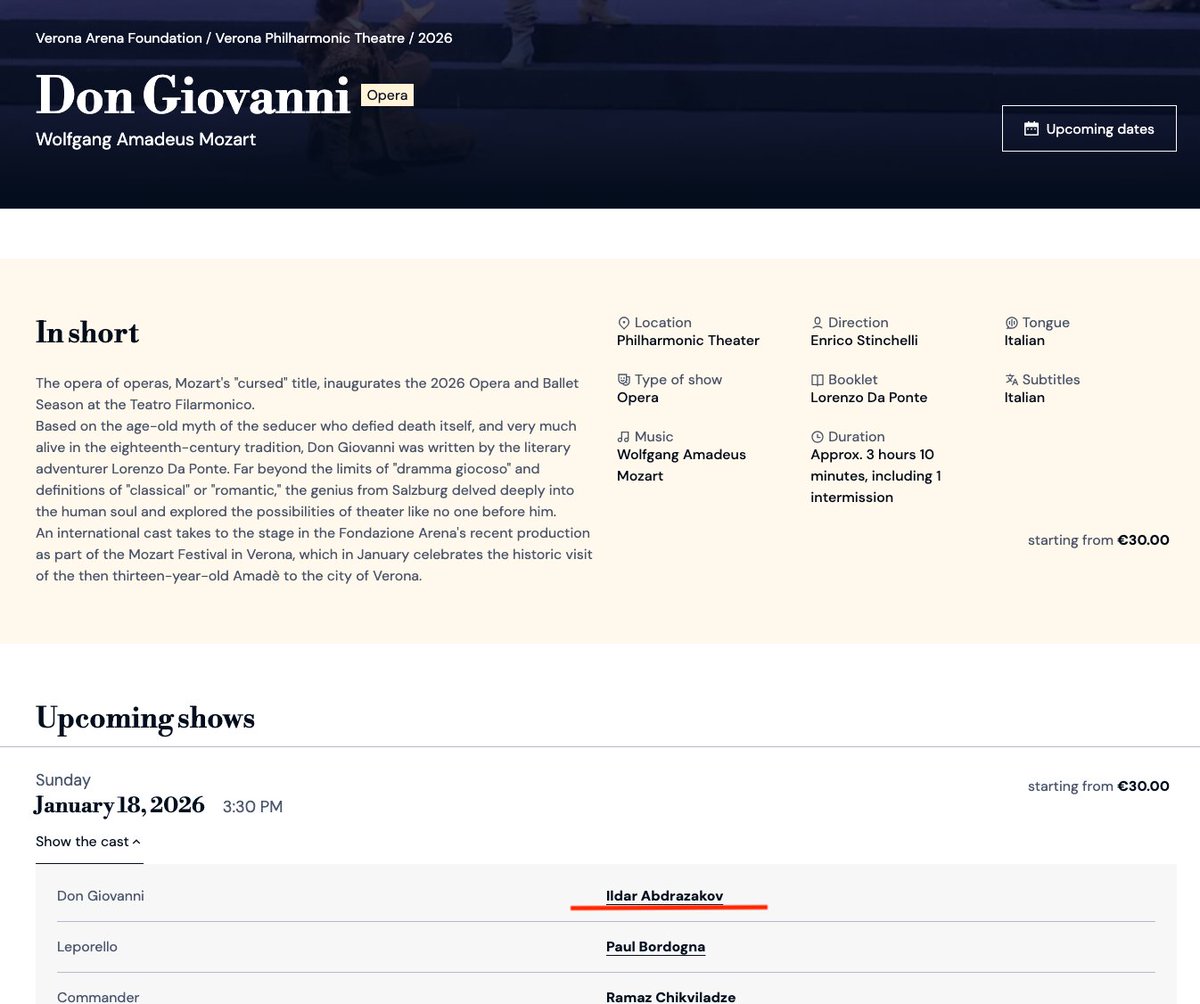Click Enrico Stinchelli direction value
The image size is (1200, 1004).
tap(864, 341)
